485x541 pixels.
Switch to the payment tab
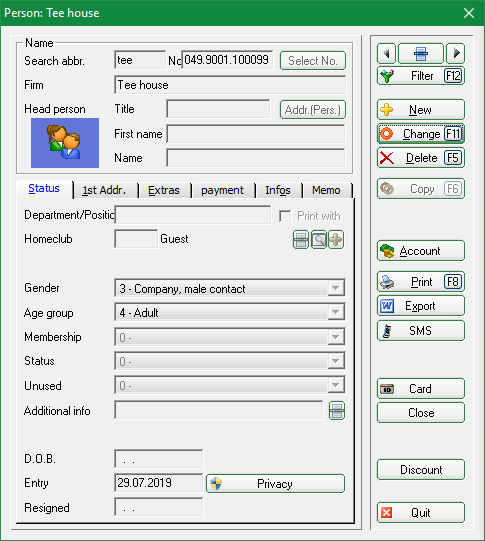click(222, 190)
